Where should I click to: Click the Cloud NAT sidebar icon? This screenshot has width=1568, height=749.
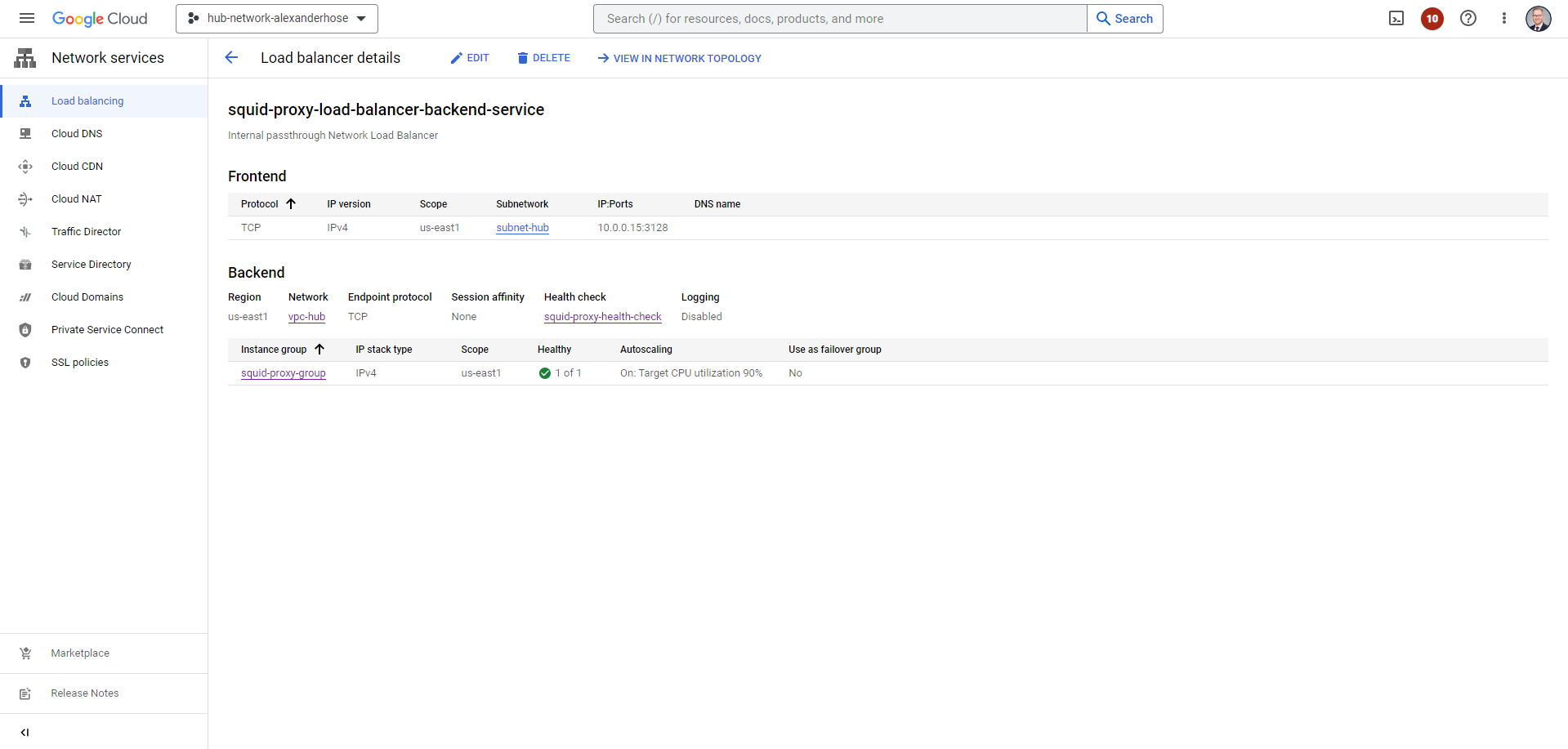tap(25, 199)
